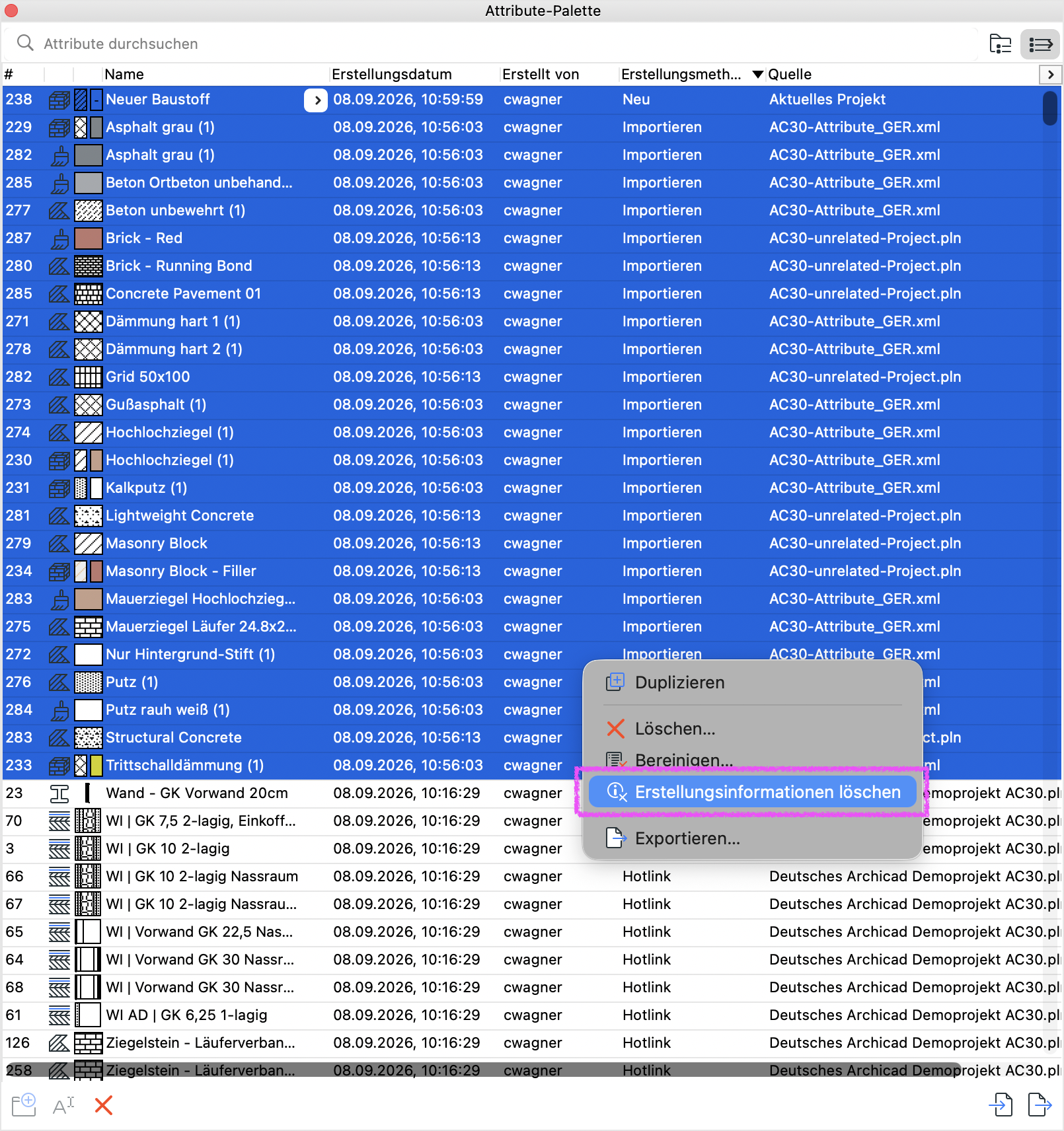Click the sort triangle beside Quelle

(x=758, y=75)
